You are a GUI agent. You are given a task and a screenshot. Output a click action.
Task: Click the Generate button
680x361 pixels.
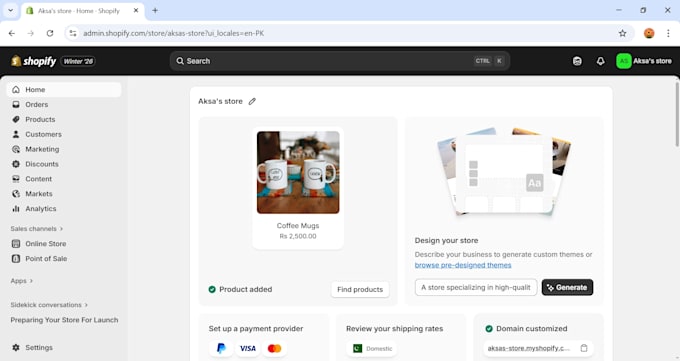click(567, 287)
